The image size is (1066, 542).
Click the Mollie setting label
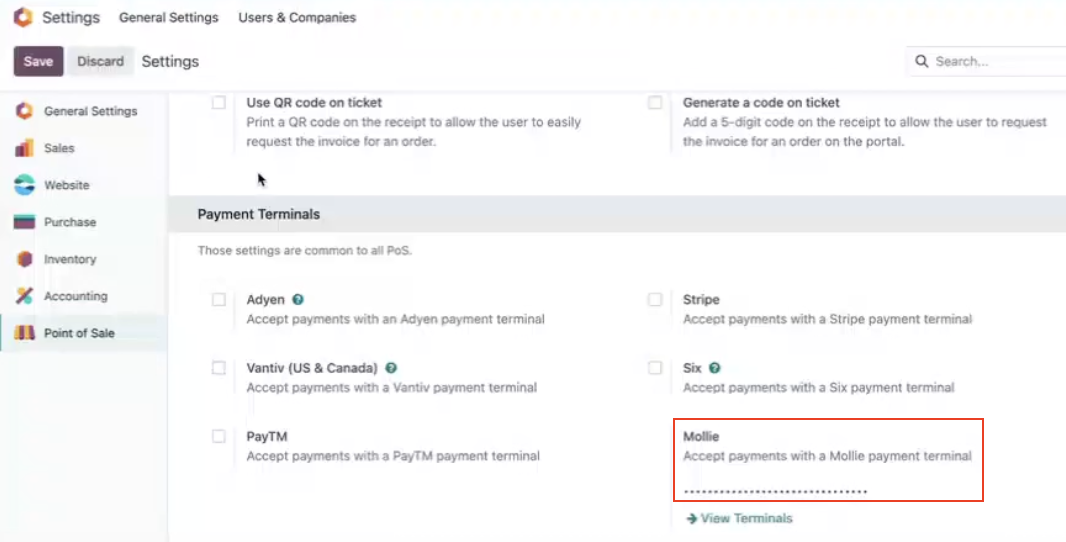point(701,436)
